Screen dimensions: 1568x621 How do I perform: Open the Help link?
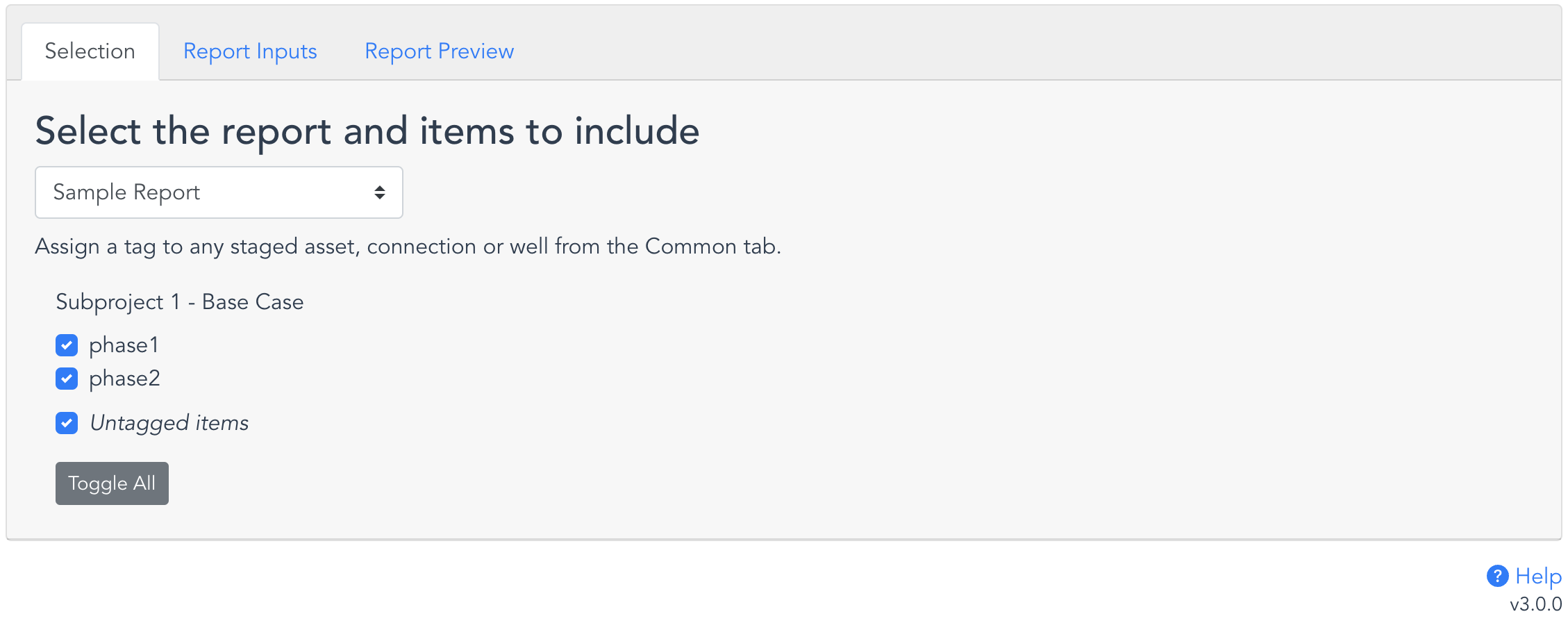tap(1538, 576)
